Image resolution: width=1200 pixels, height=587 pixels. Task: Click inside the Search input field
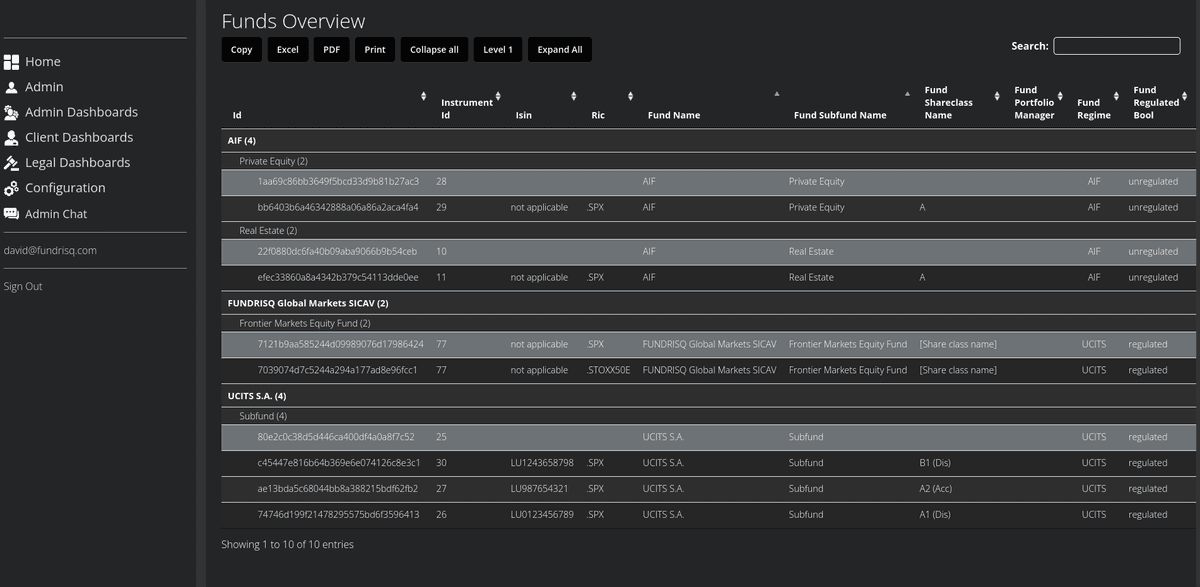point(1116,45)
